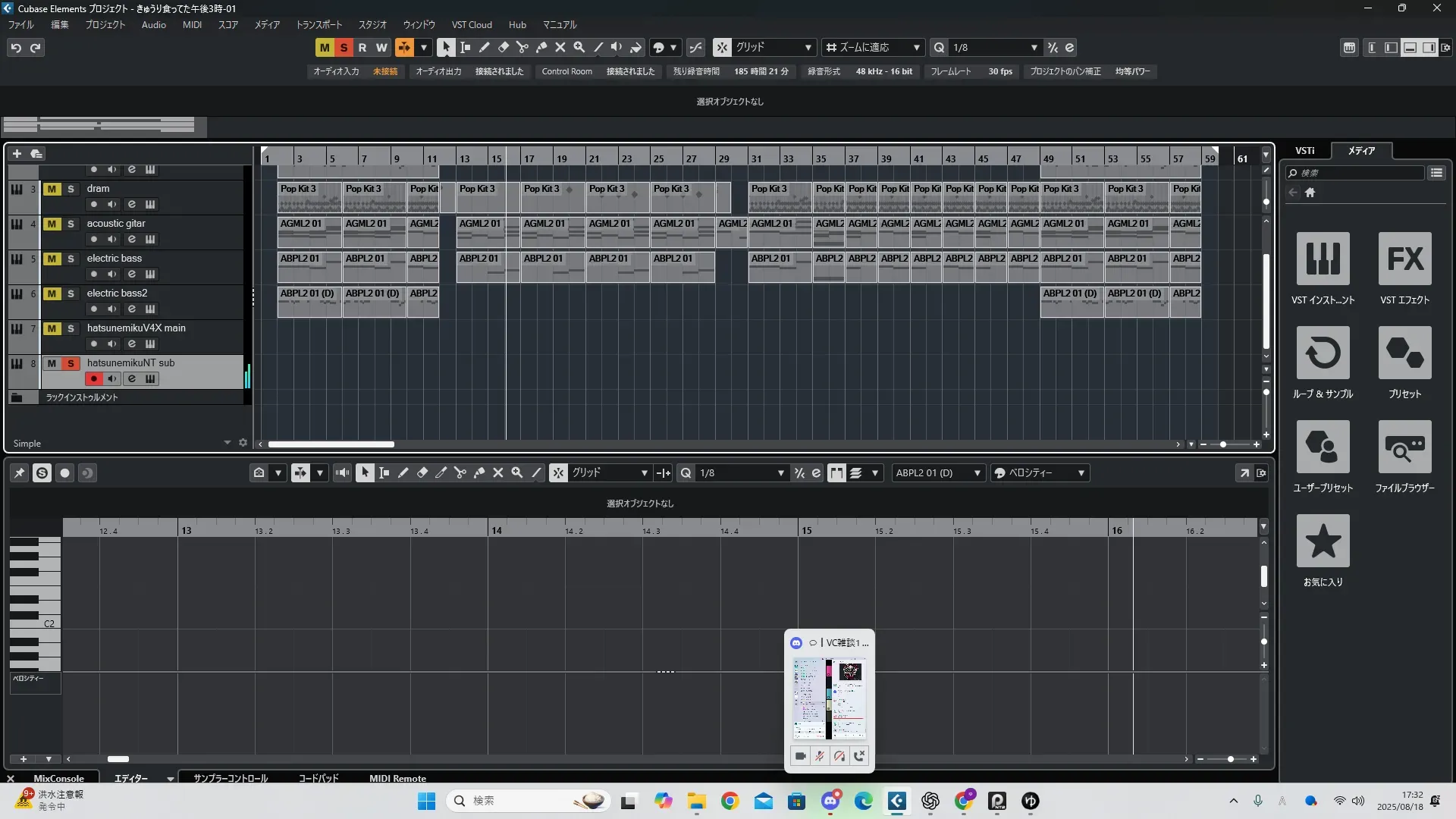1456x819 pixels.
Task: Mute the dram track
Action: click(52, 189)
